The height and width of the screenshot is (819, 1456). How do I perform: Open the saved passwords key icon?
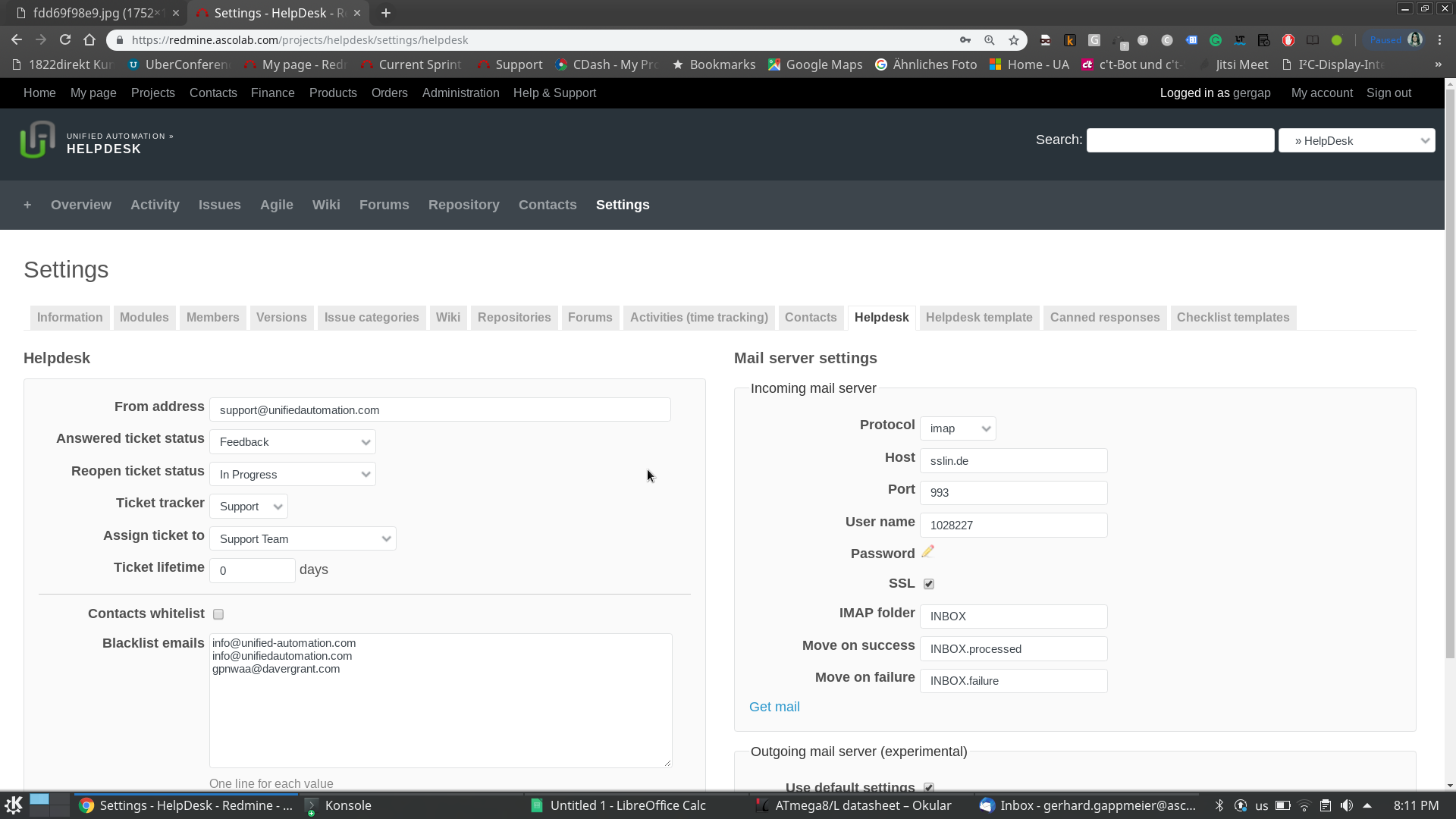point(965,40)
